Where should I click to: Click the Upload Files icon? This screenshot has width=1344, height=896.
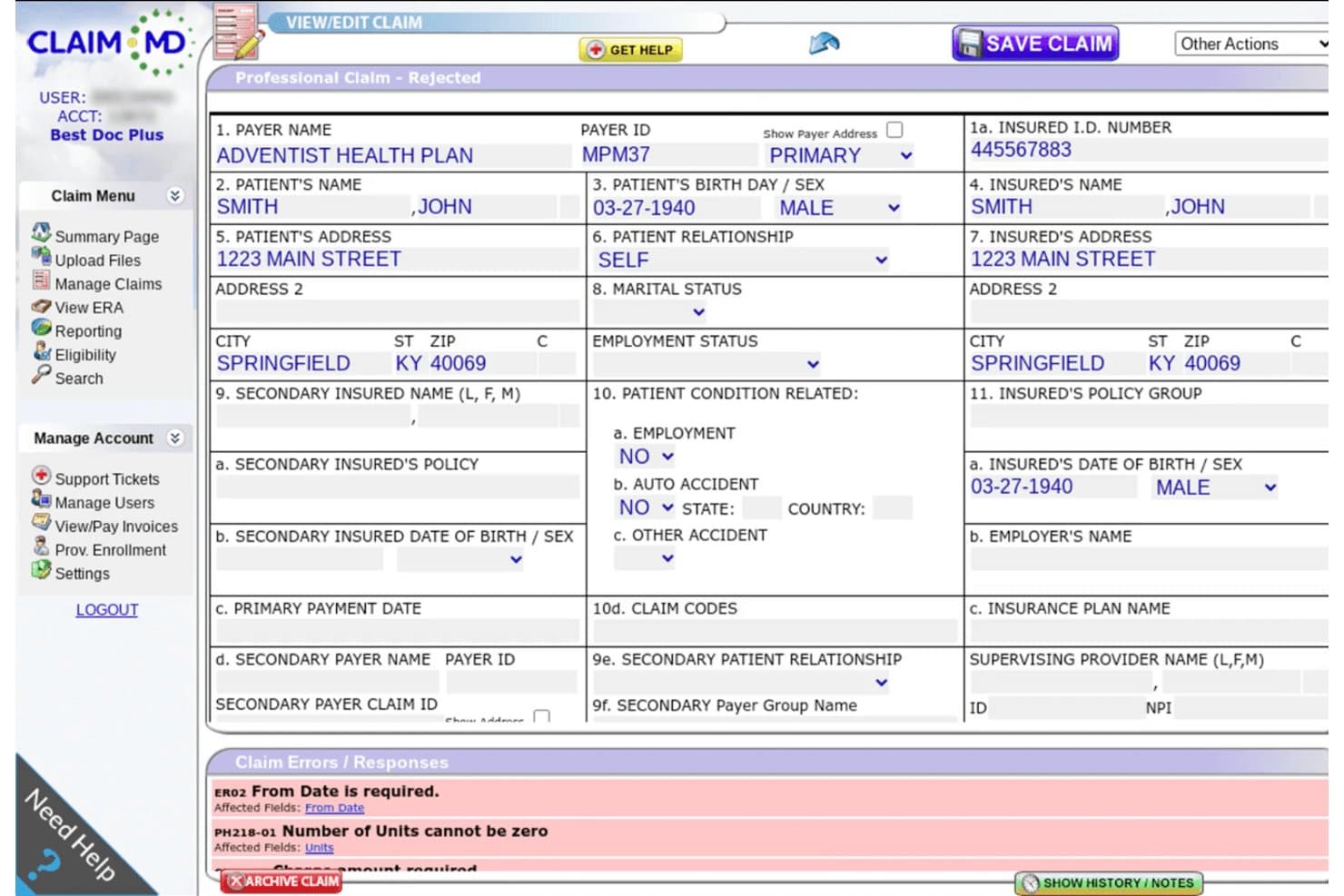[41, 257]
